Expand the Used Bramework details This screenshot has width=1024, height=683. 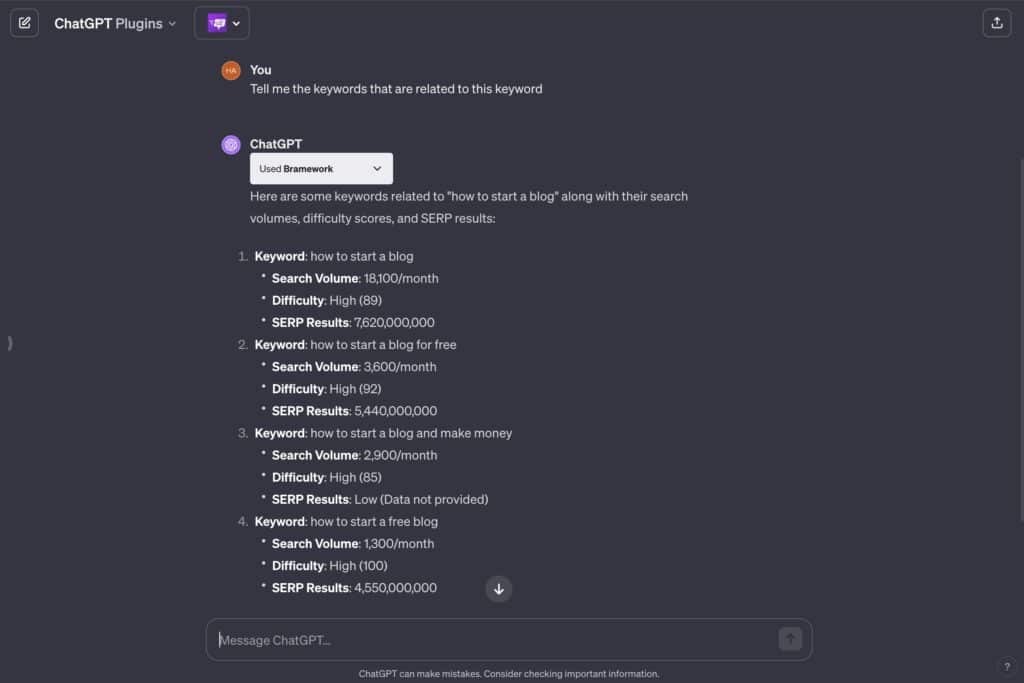(x=321, y=168)
